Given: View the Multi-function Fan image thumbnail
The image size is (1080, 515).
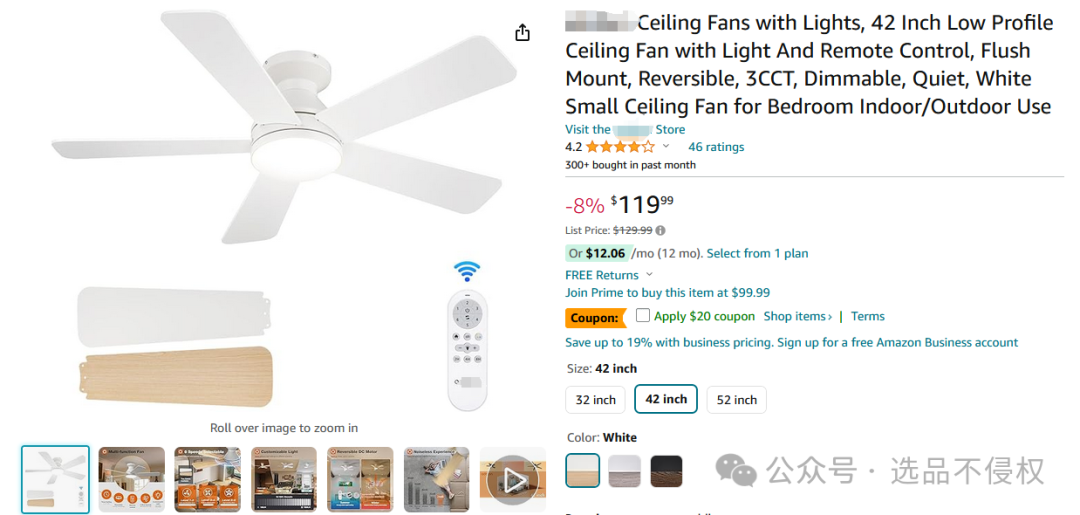Looking at the screenshot, I should (132, 479).
